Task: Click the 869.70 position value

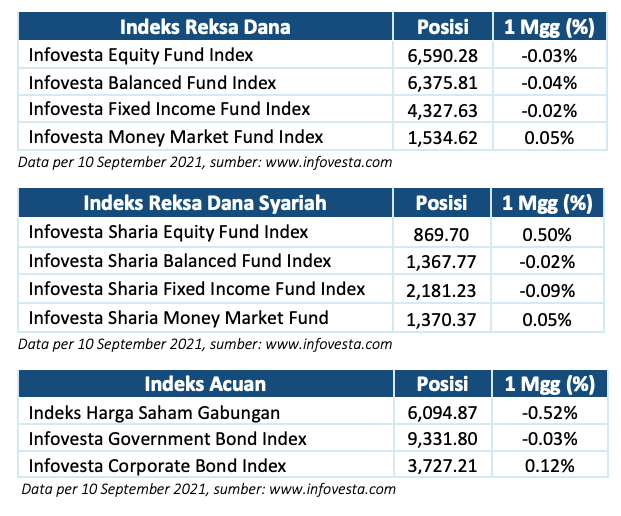Action: (x=441, y=235)
